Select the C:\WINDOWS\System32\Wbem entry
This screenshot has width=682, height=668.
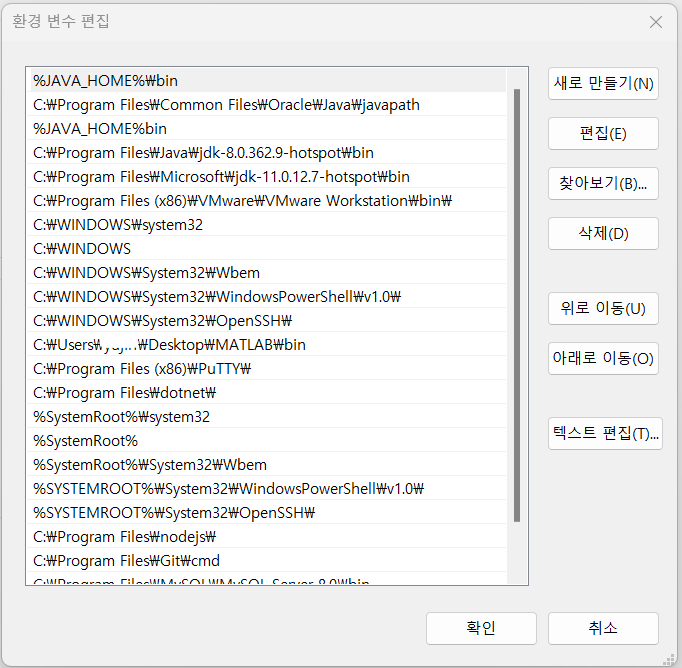[267, 273]
